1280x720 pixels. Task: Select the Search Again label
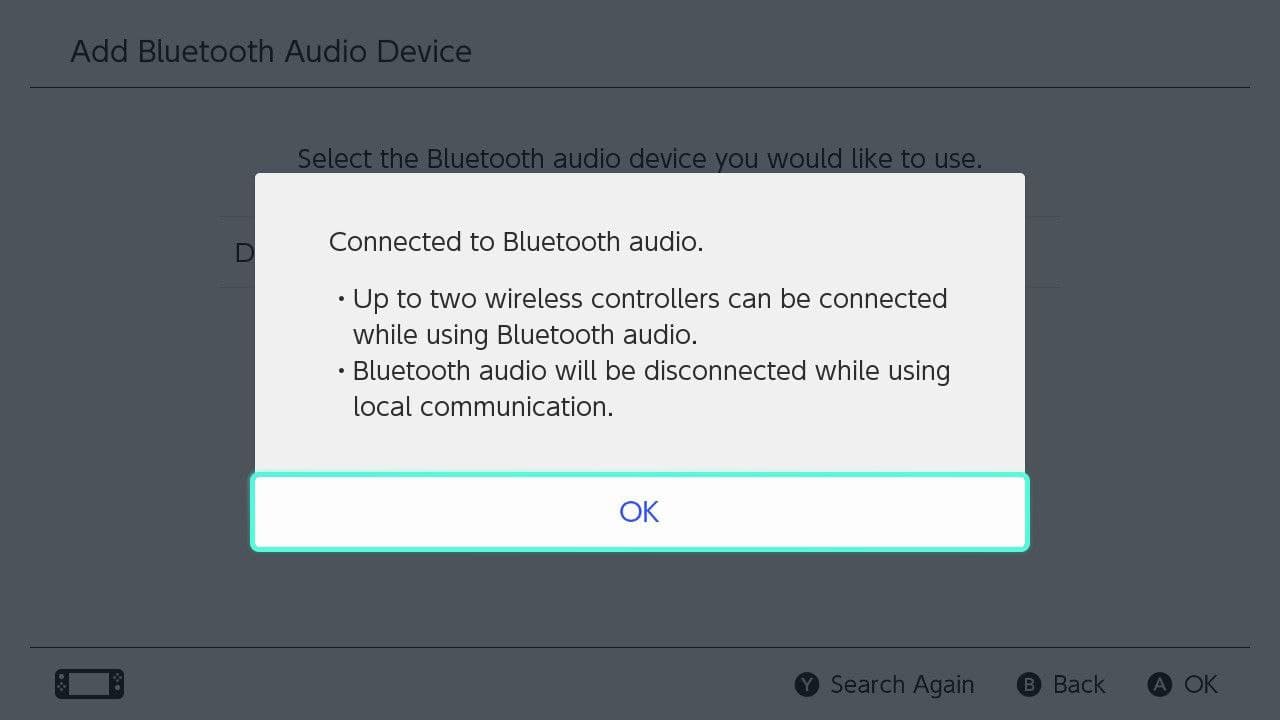coord(902,685)
